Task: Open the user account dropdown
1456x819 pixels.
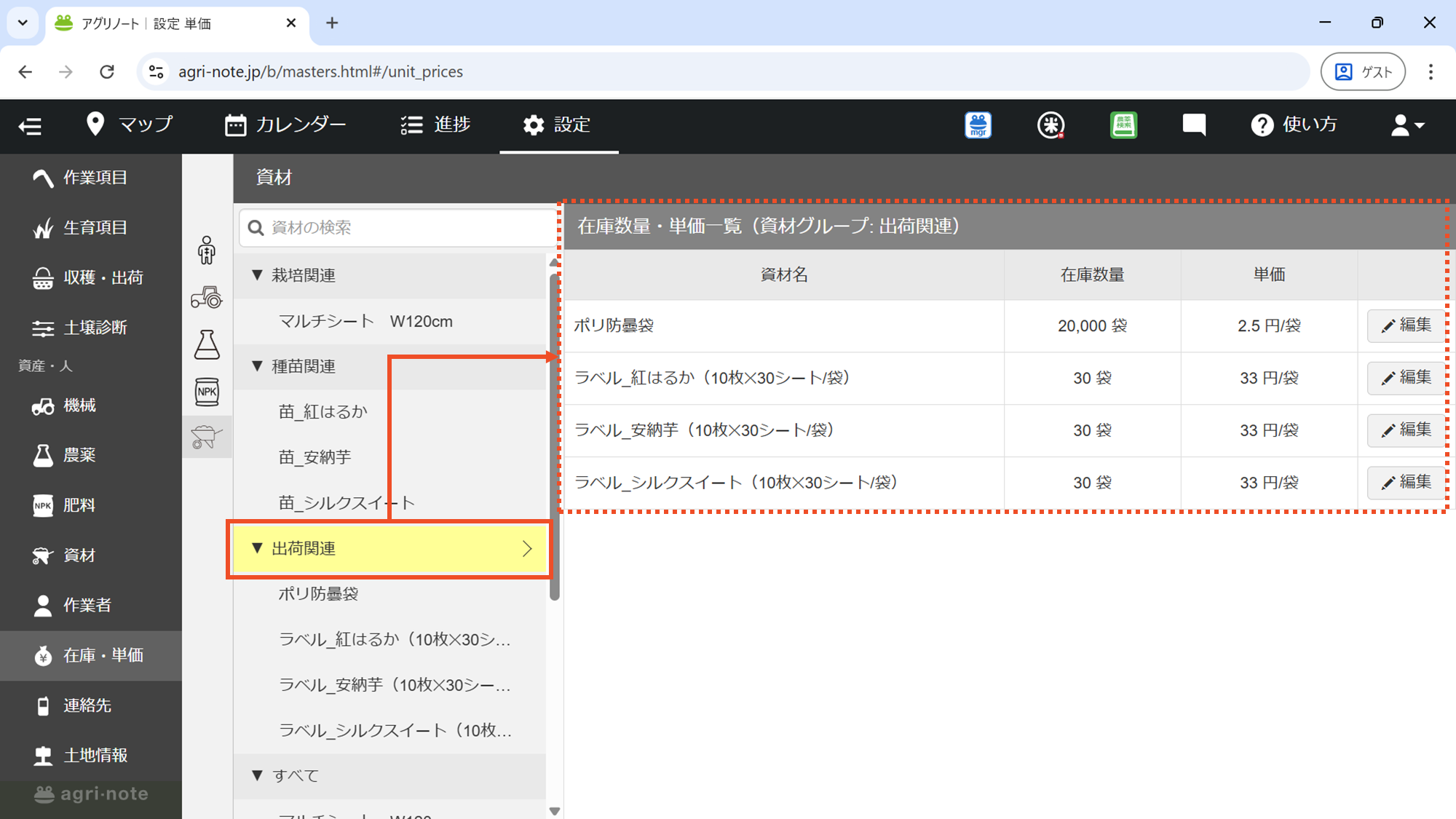Action: tap(1407, 125)
